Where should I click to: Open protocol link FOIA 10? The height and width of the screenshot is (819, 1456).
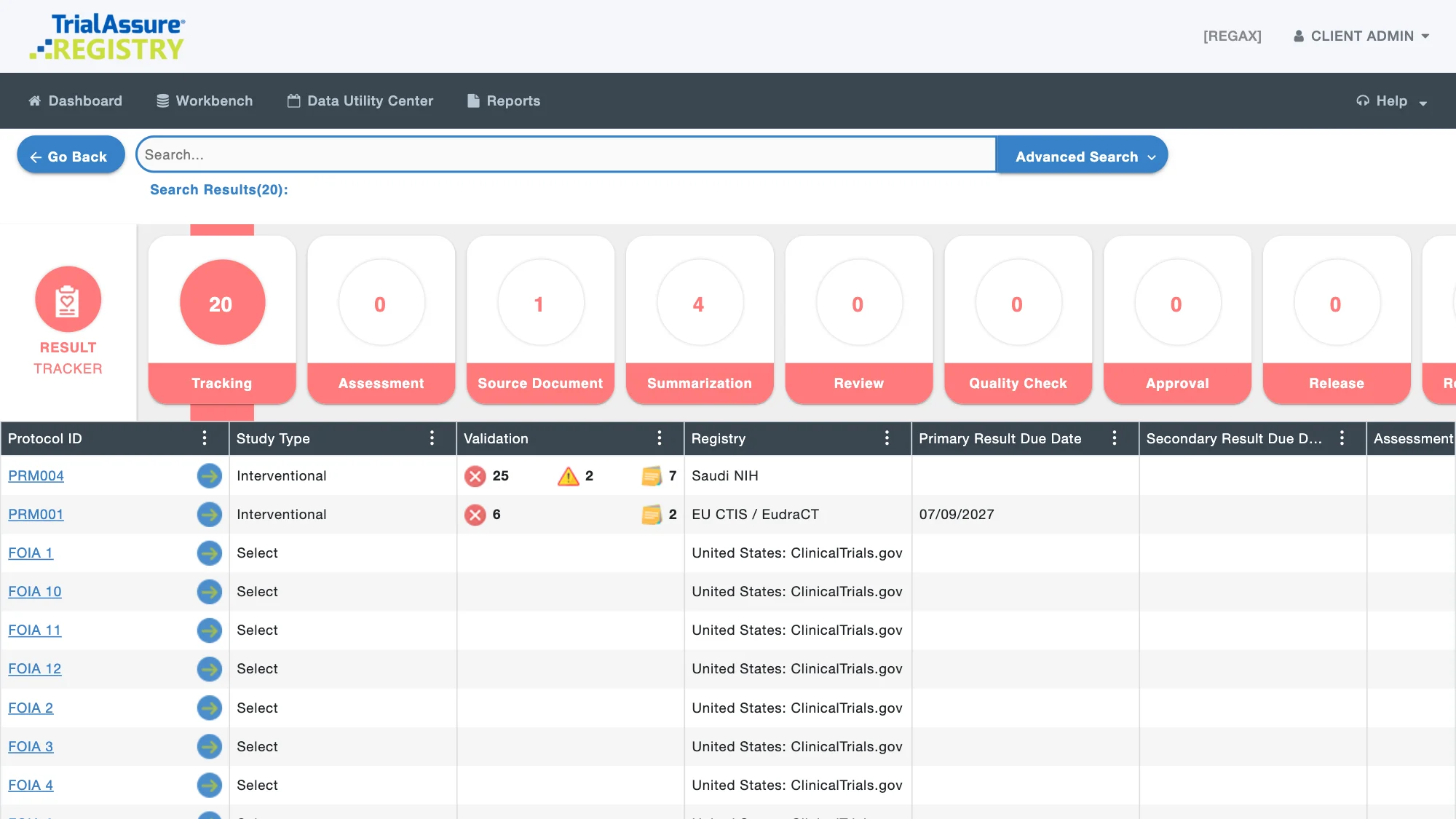coord(35,592)
